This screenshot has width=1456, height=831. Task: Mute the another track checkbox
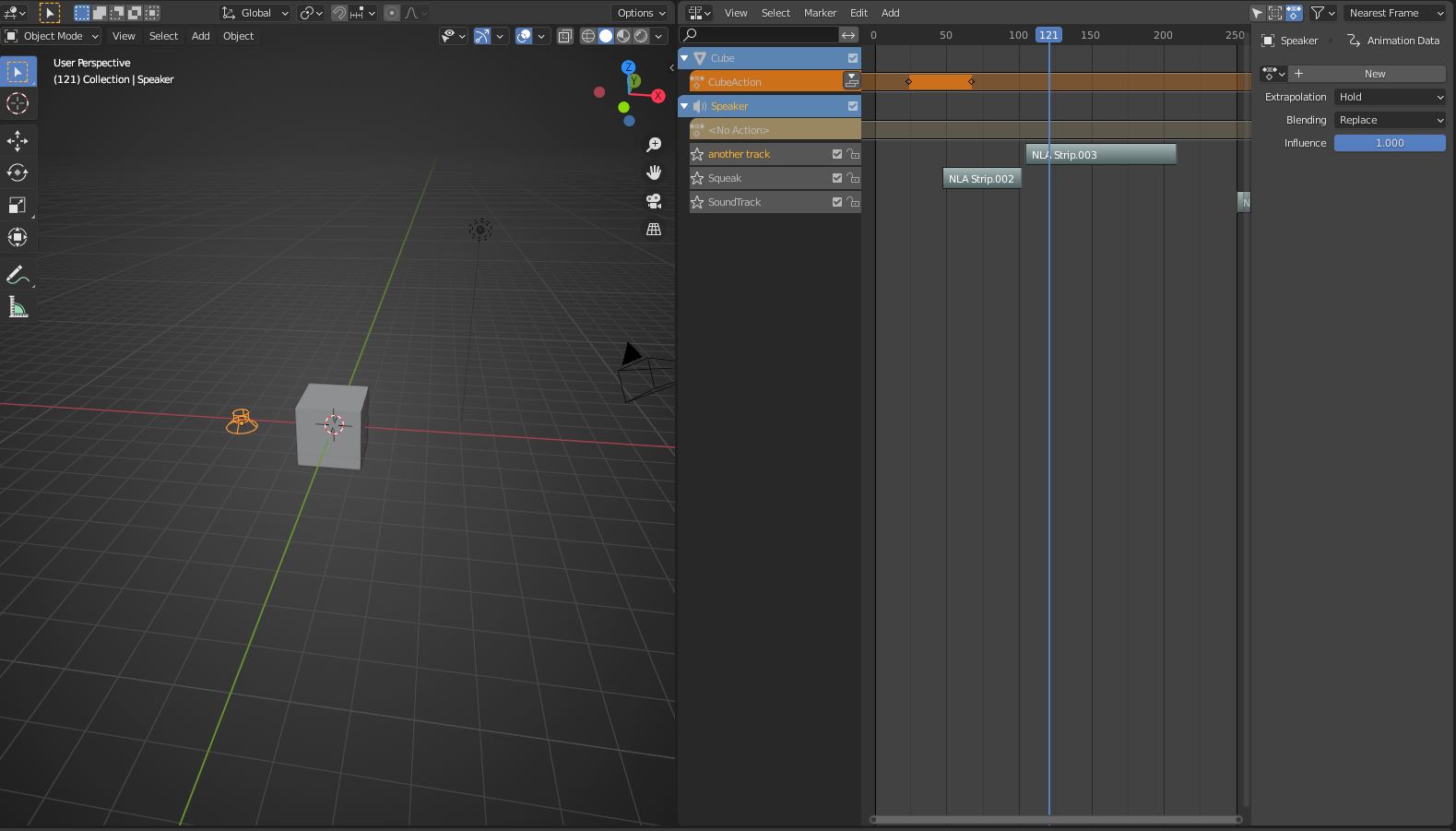837,154
